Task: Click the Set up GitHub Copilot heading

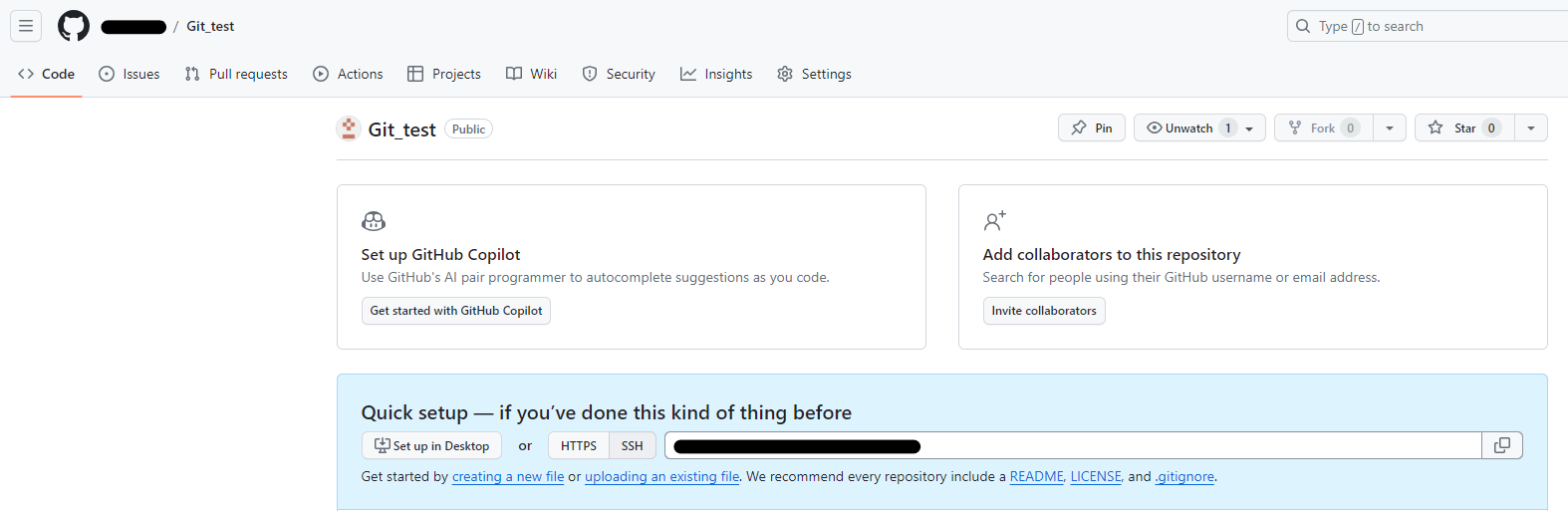Action: click(x=441, y=254)
